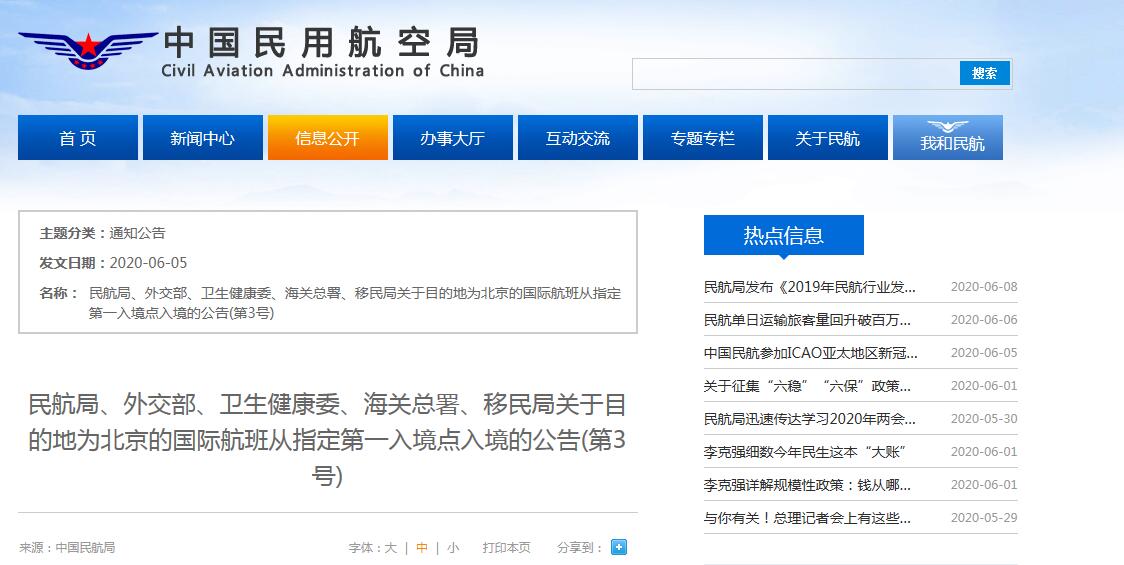Open 李克强细数今年民生这本“大账” link
Viewport: 1124px width, 565px height.
click(805, 452)
